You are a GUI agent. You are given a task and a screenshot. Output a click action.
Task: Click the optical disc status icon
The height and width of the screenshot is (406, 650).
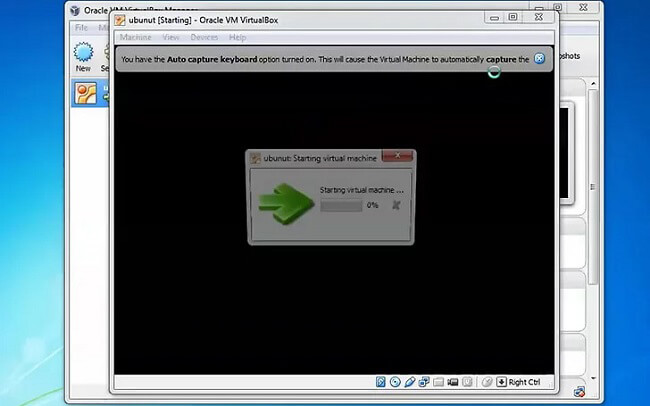[x=395, y=382]
